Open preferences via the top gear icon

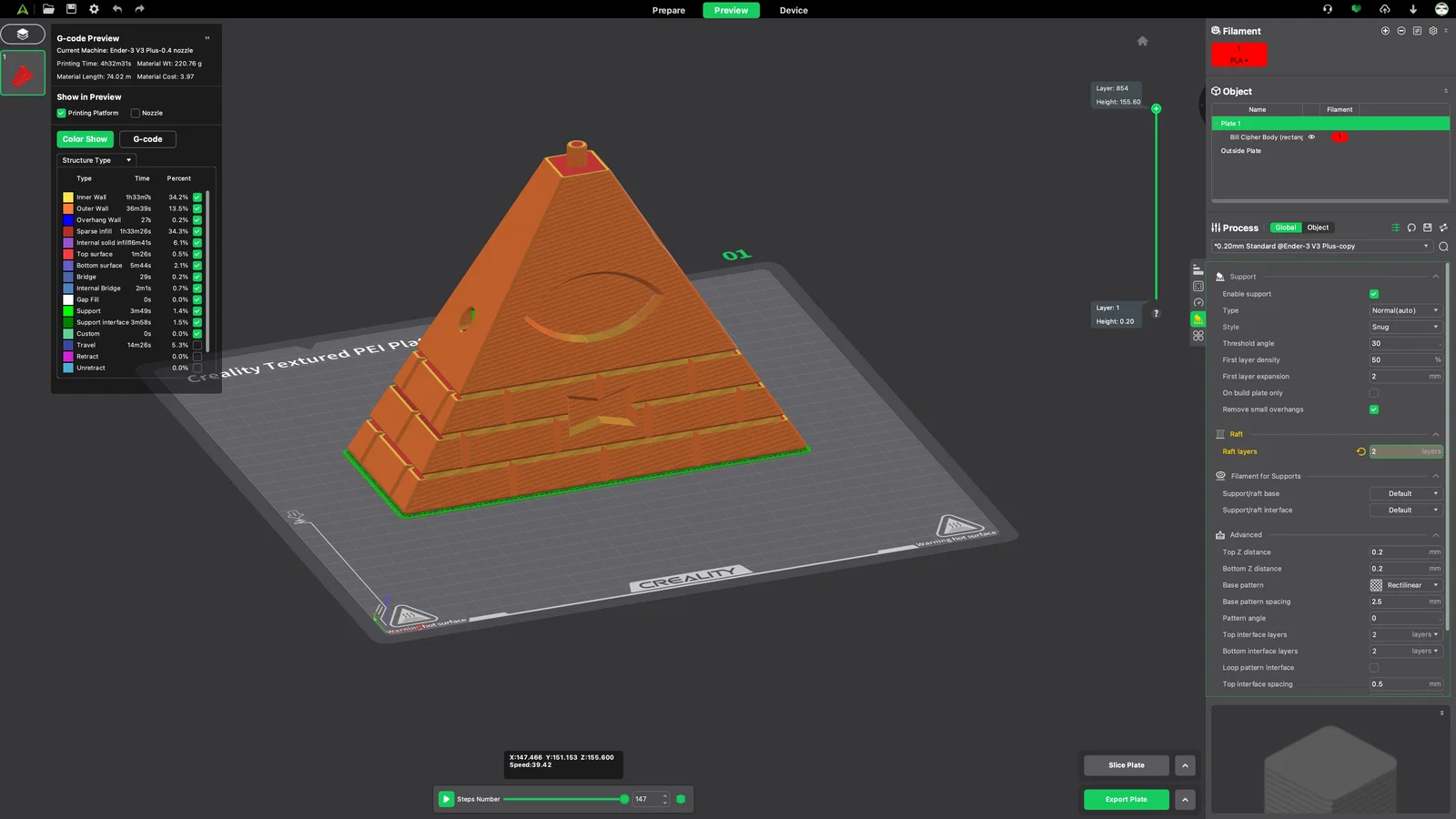[94, 9]
